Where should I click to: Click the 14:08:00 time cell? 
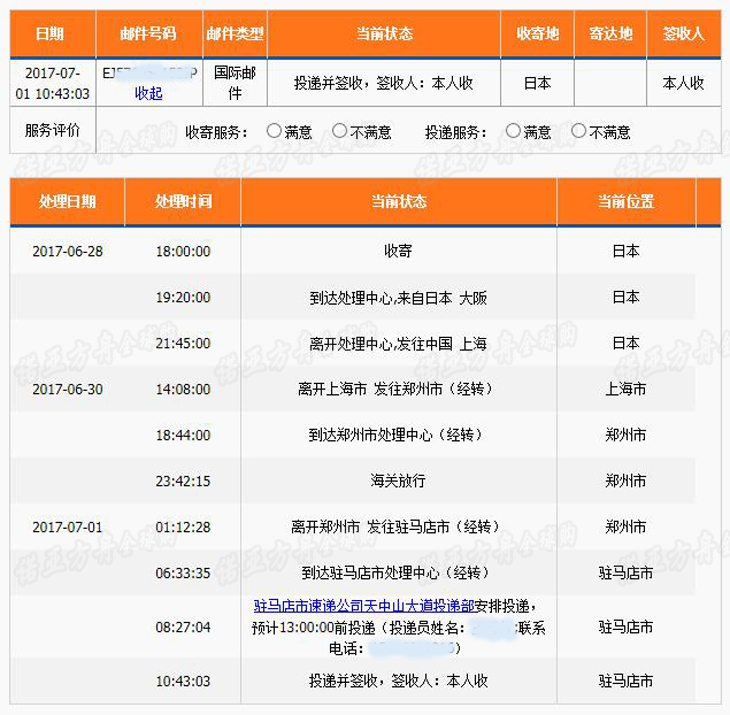click(183, 389)
